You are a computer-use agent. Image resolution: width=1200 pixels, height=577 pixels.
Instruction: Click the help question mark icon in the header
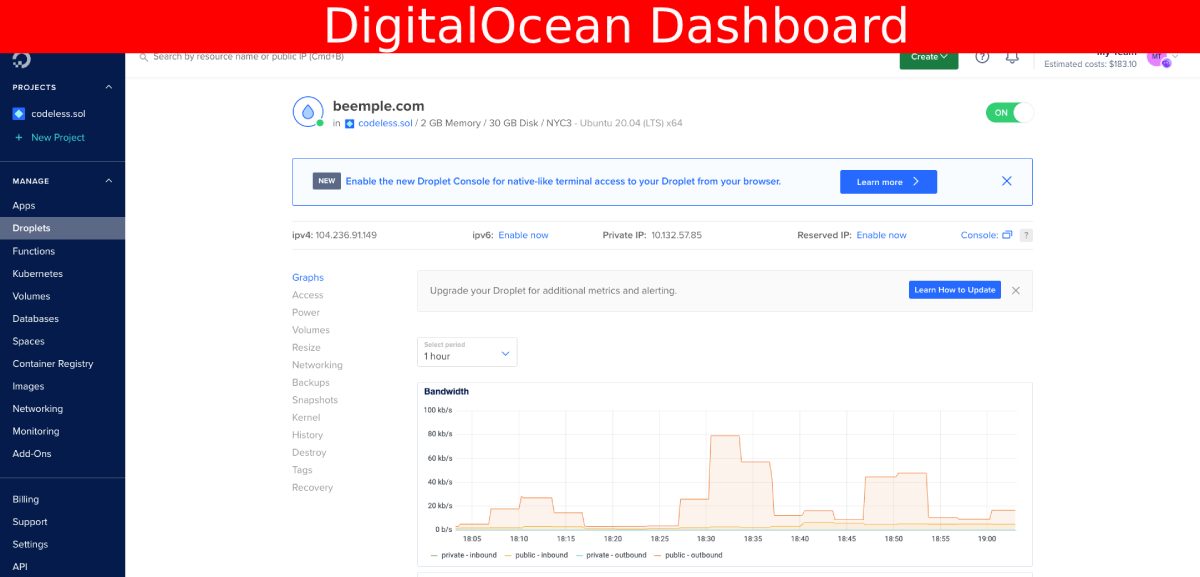(981, 57)
